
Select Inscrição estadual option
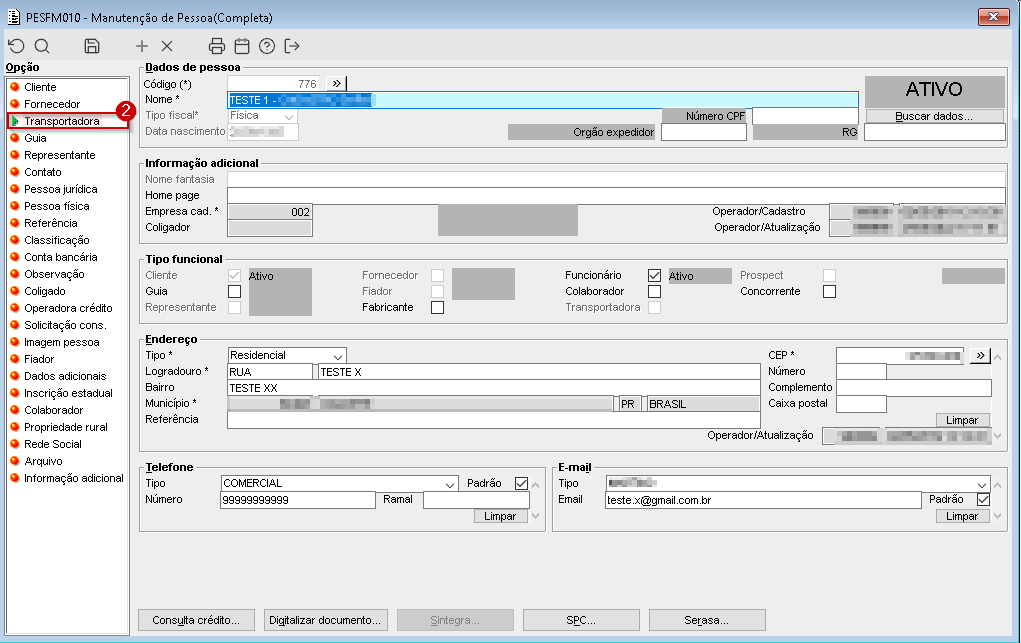click(x=68, y=393)
